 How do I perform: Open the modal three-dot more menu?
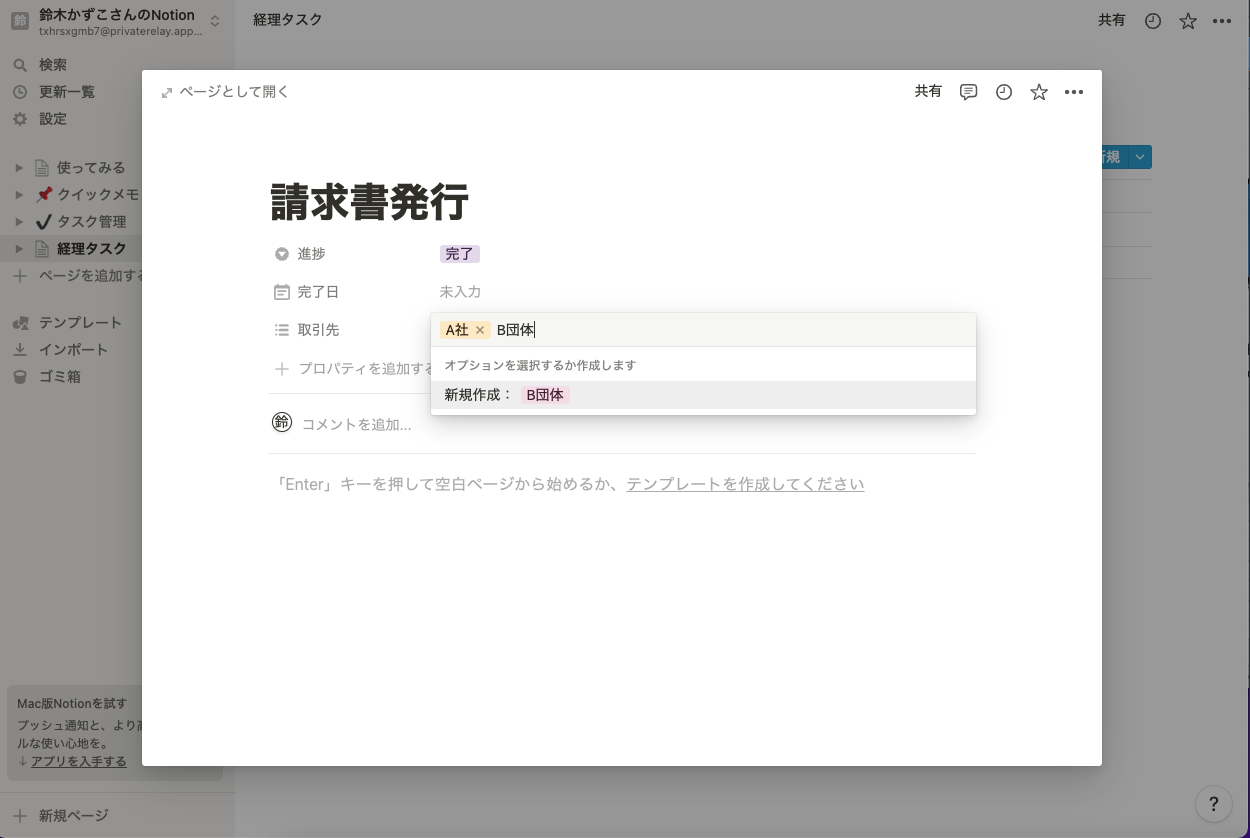click(1074, 92)
